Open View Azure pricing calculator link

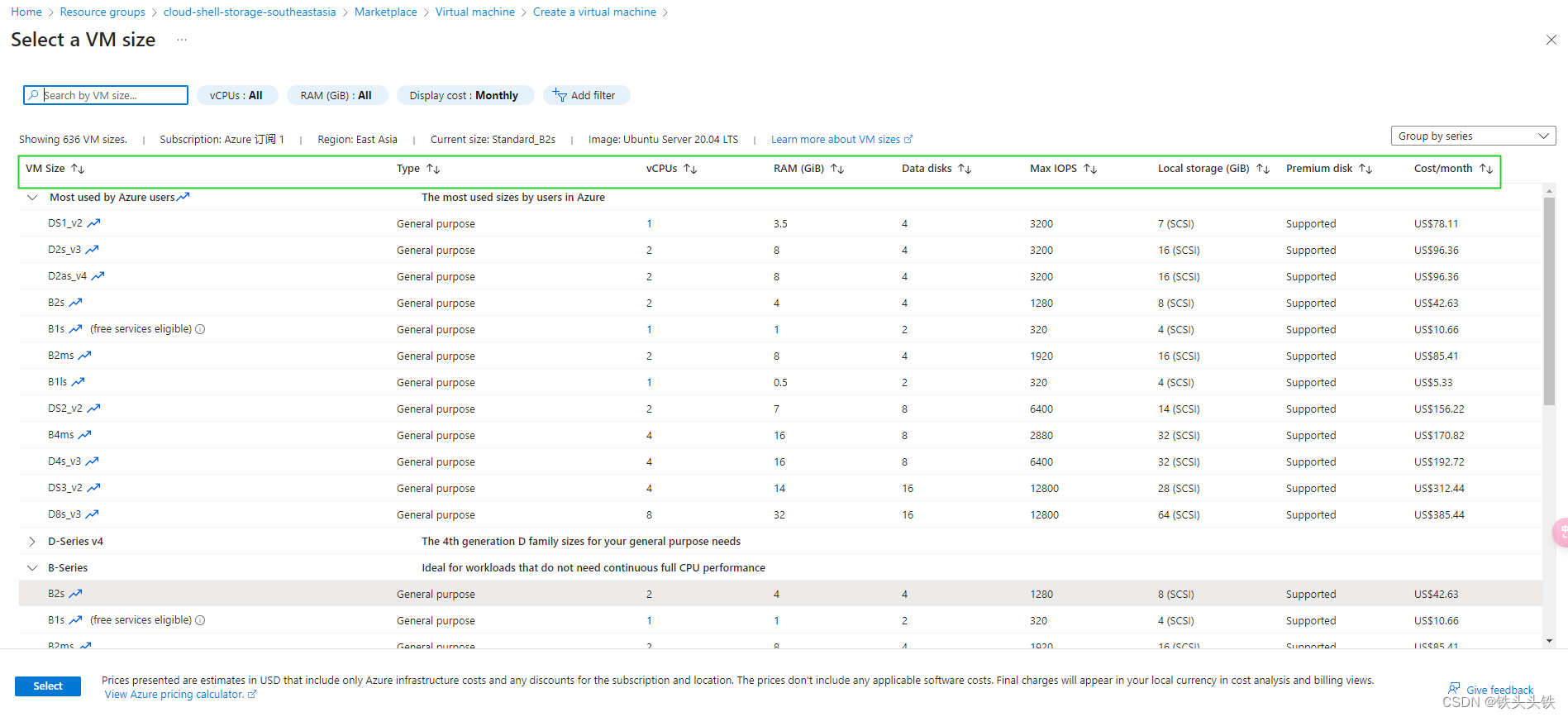180,695
